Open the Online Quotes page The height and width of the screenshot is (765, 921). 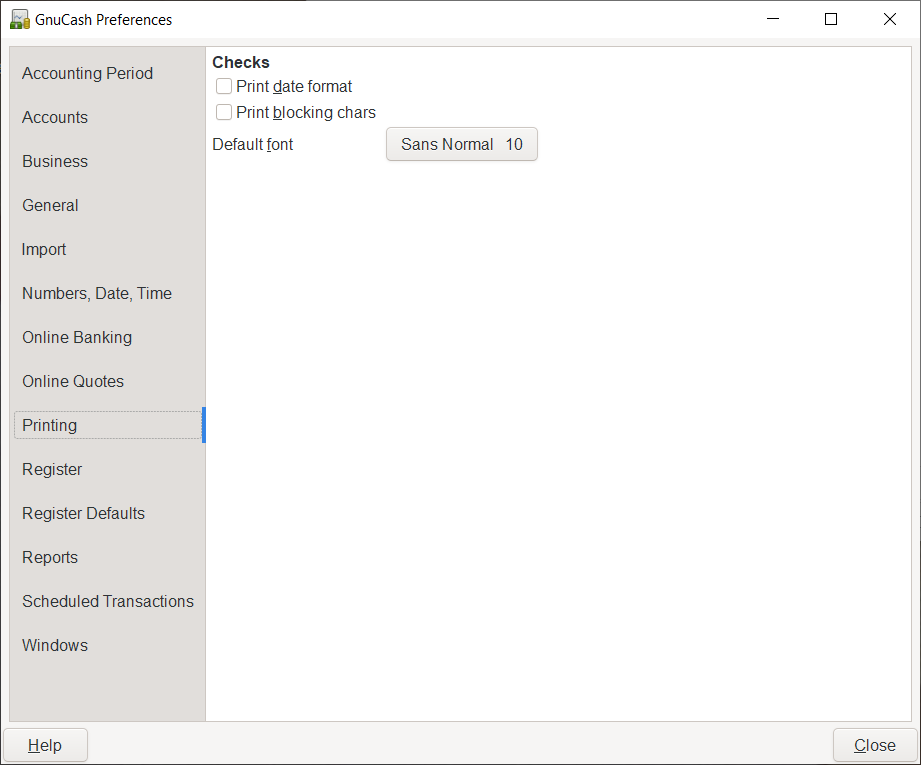click(x=73, y=381)
